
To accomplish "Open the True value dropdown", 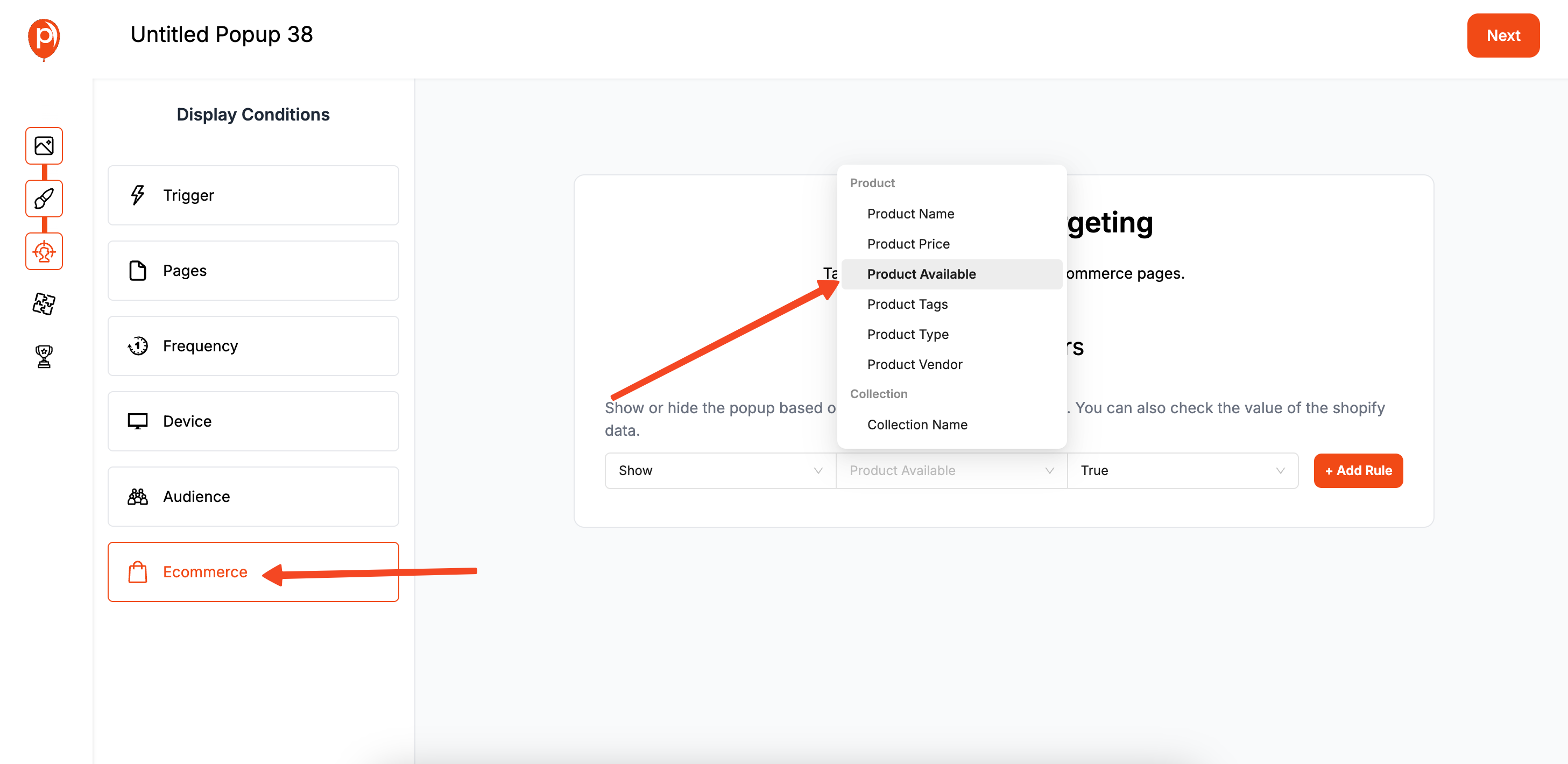I will 1183,471.
